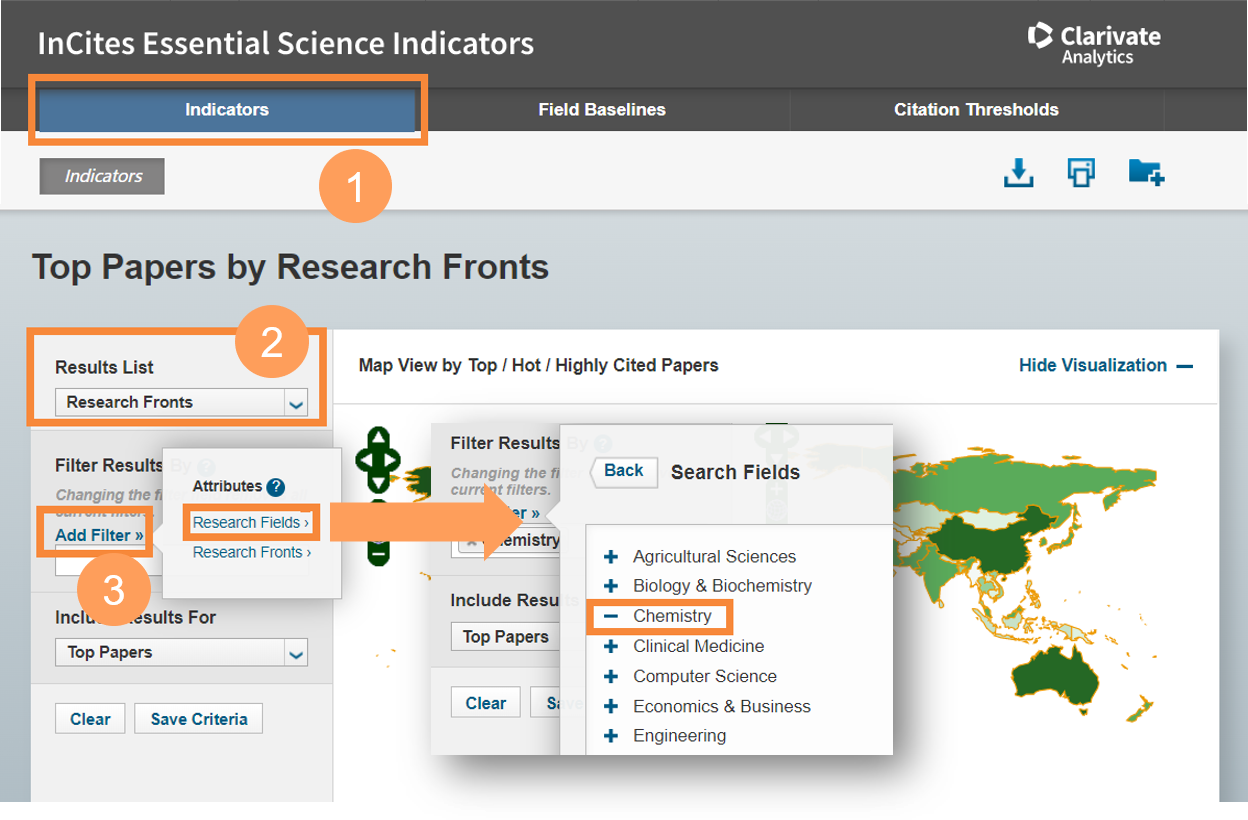The height and width of the screenshot is (820, 1248).
Task: Click the print icon in the toolbar
Action: point(1081,173)
